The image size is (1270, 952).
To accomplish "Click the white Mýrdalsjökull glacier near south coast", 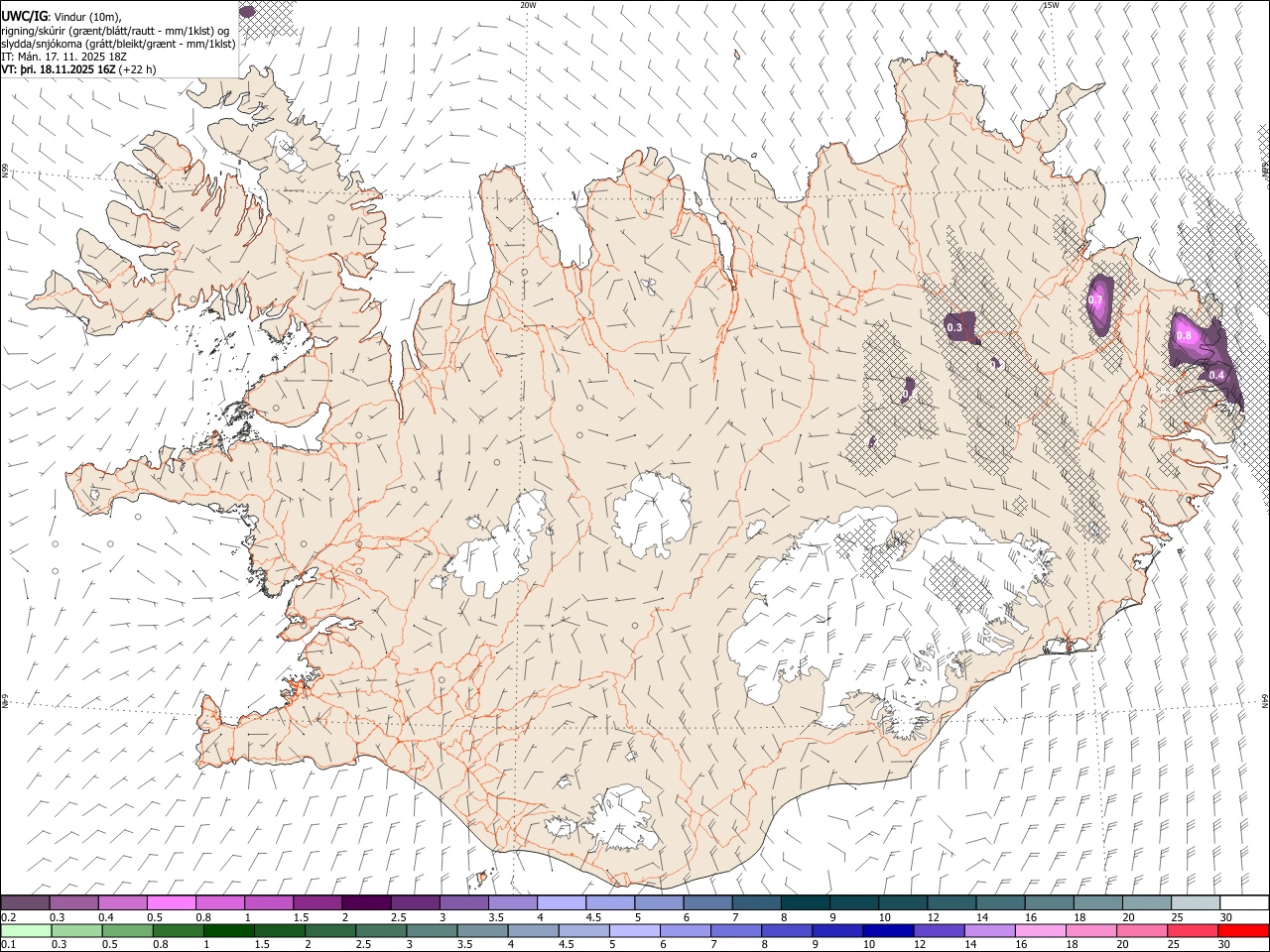I will pos(623,819).
